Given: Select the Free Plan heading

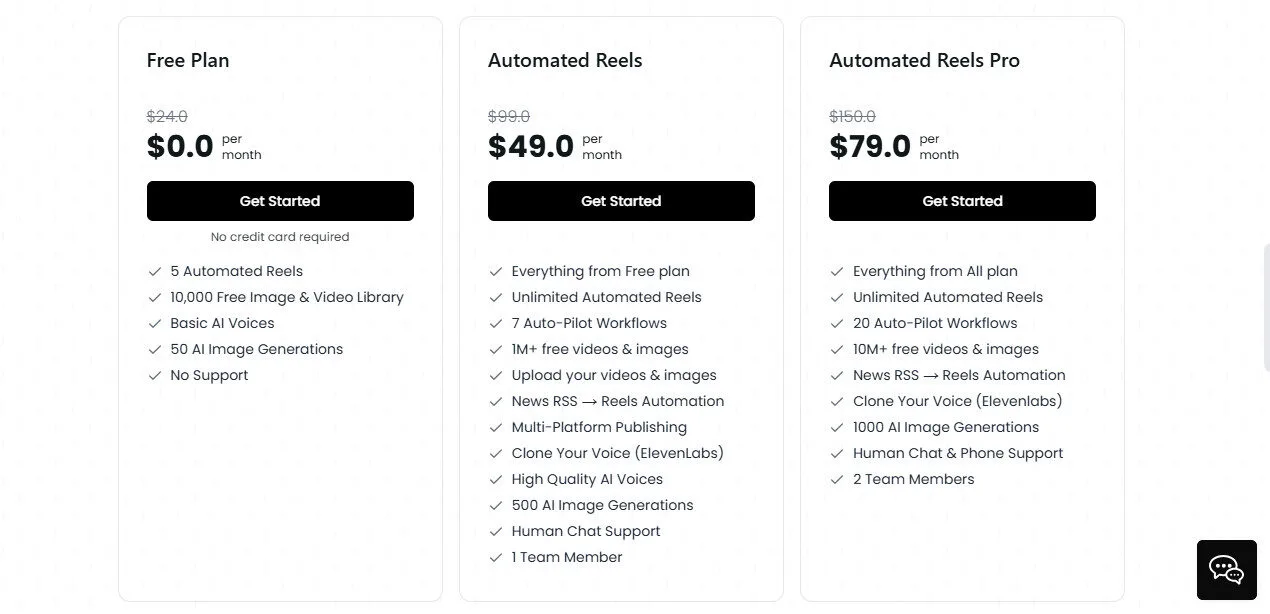Looking at the screenshot, I should pos(188,60).
